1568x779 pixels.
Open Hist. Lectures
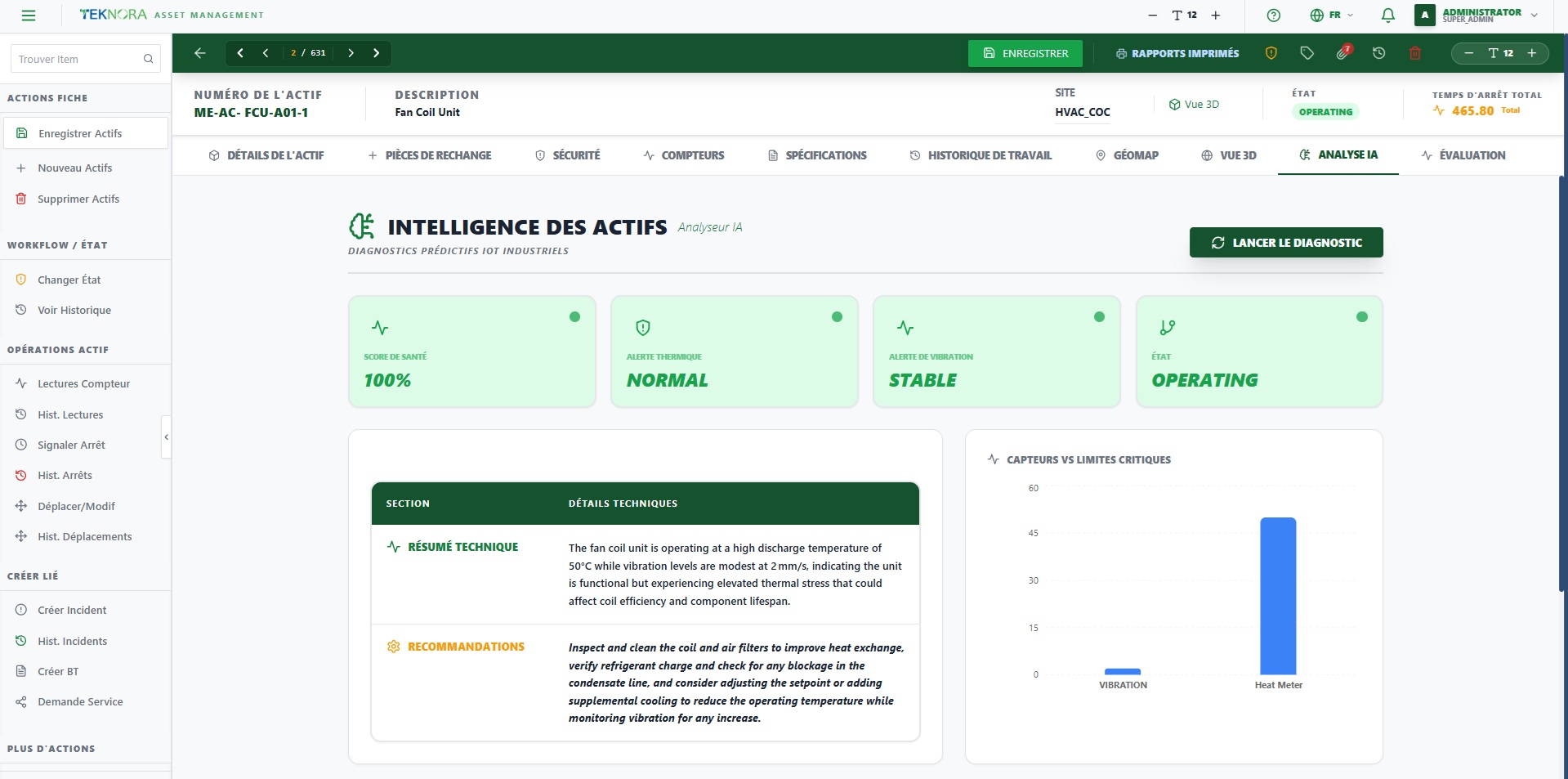[x=70, y=414]
